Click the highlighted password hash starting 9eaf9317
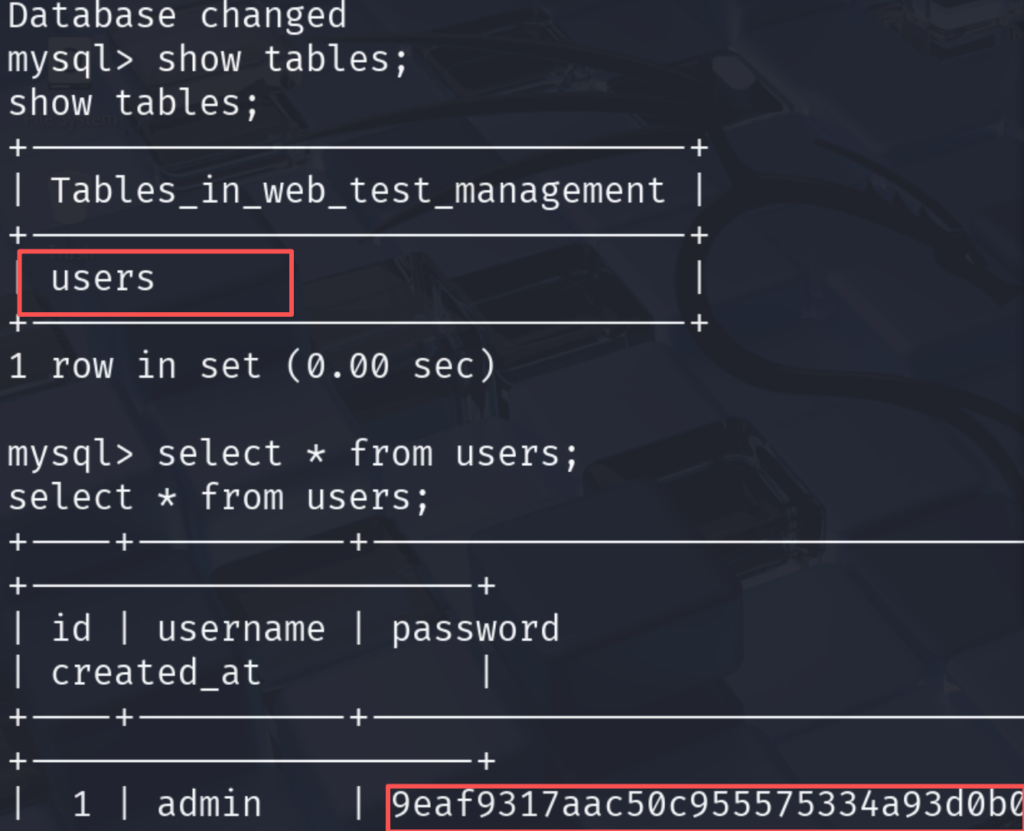 [705, 805]
